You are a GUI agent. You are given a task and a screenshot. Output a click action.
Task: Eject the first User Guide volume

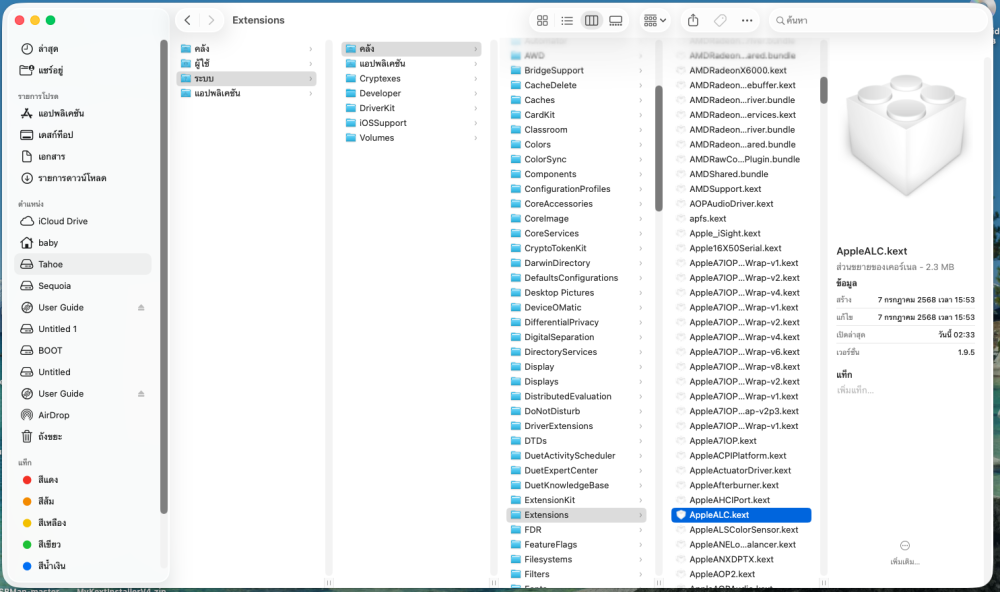tap(141, 307)
